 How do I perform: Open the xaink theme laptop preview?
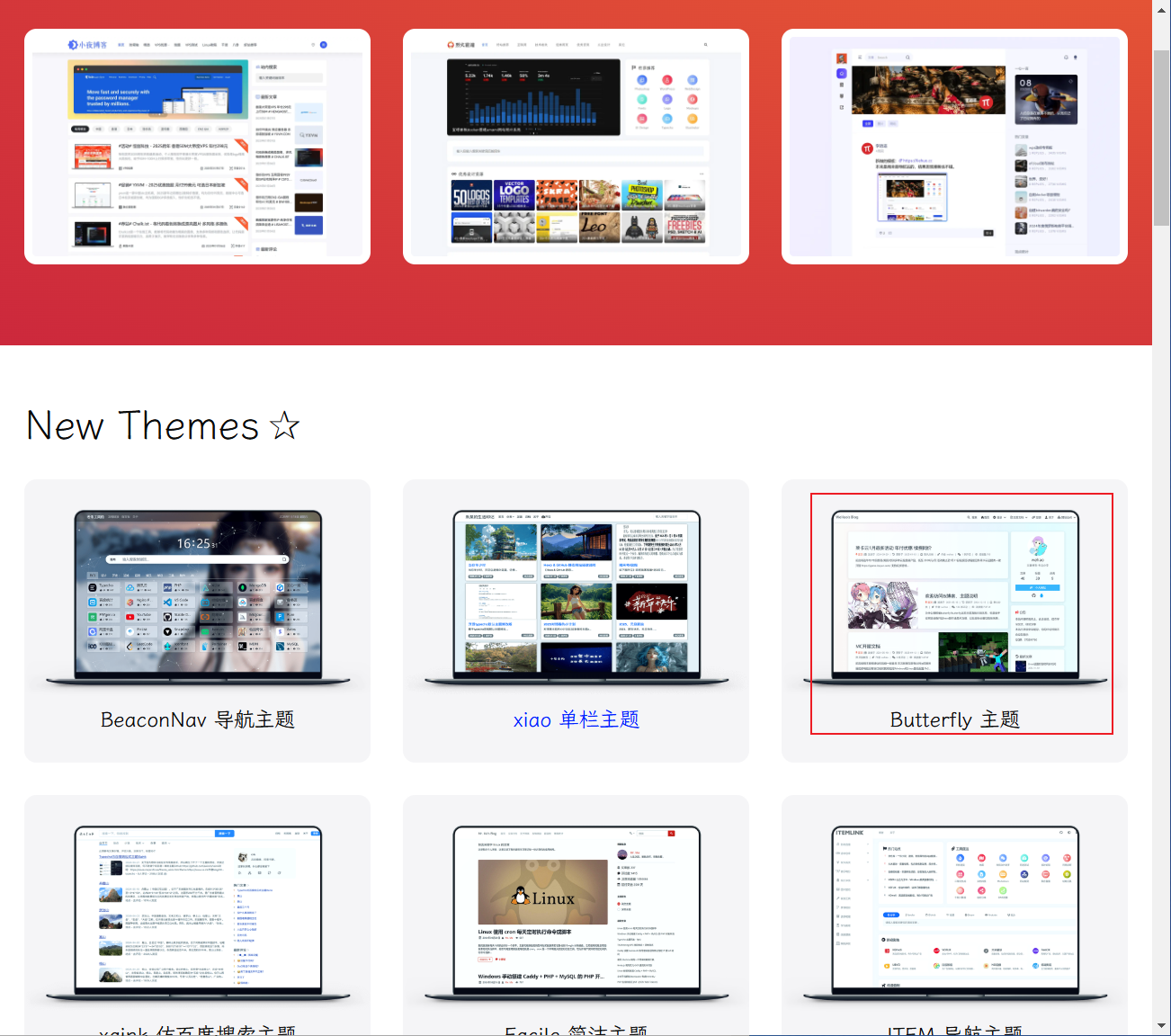coord(197,910)
